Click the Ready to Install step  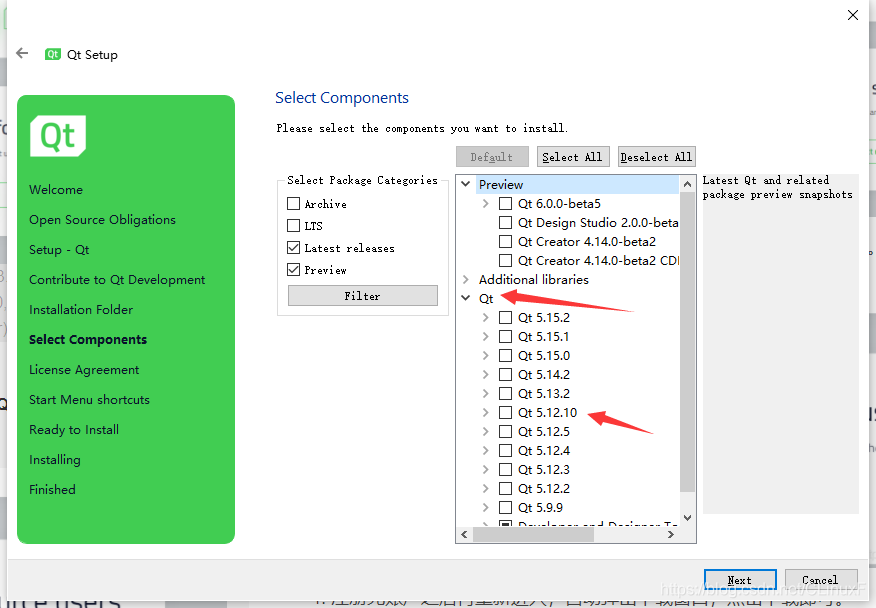point(74,430)
